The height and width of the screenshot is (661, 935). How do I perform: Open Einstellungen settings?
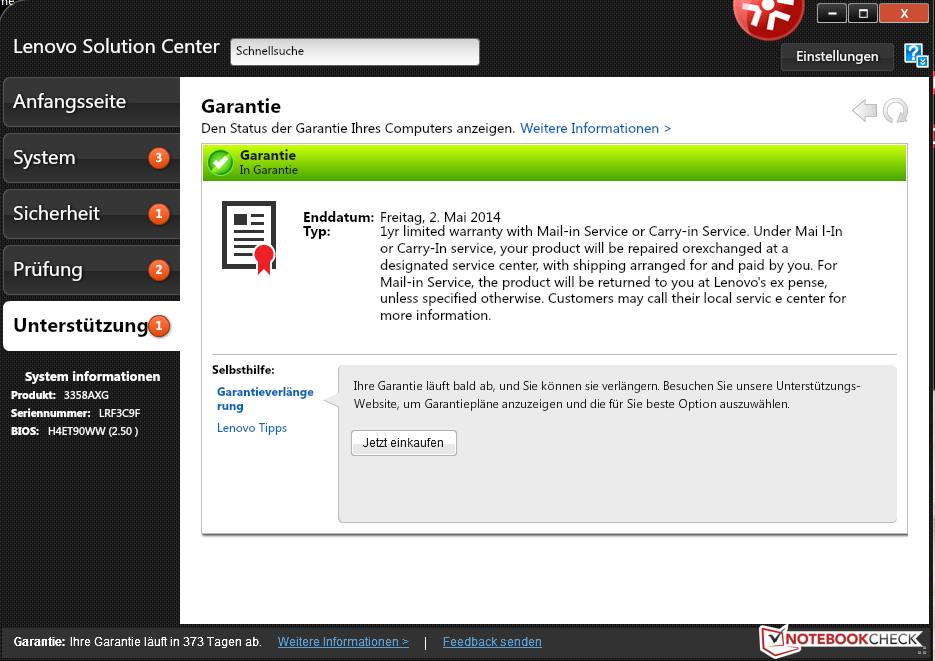click(x=837, y=57)
